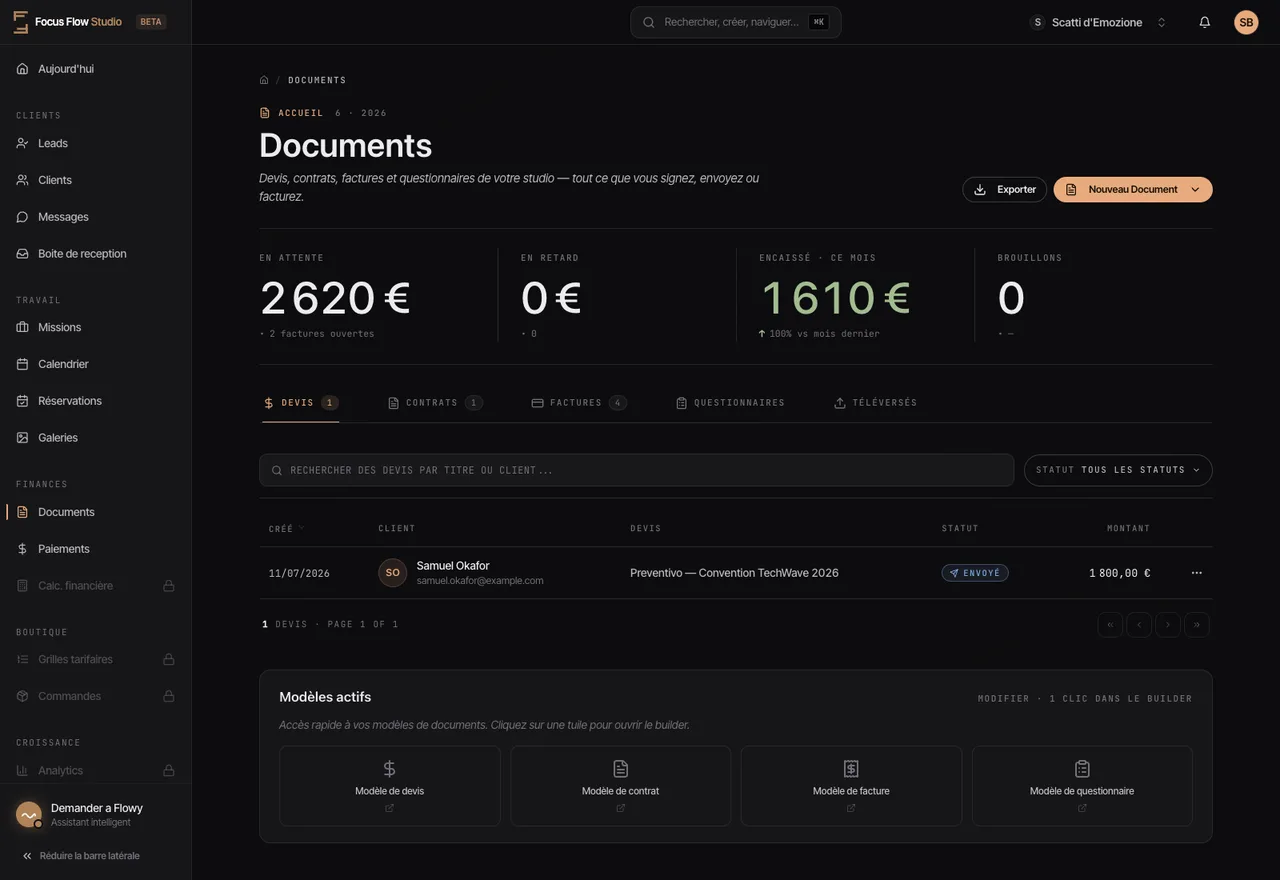Click the global search field
This screenshot has width=1280, height=880.
coord(736,22)
